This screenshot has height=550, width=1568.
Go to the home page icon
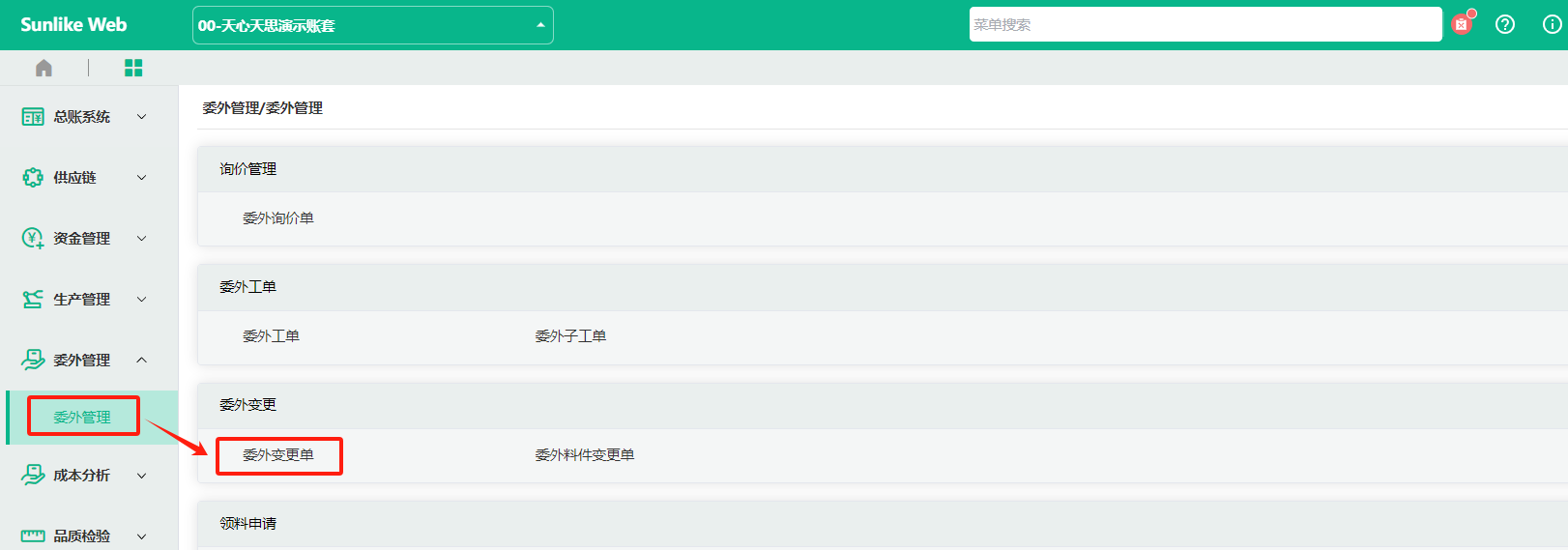tap(44, 68)
